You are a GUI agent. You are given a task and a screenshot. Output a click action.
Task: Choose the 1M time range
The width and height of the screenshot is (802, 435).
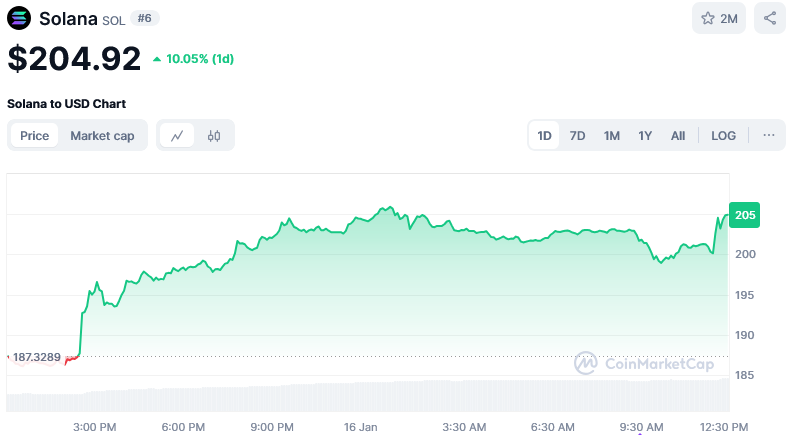611,136
